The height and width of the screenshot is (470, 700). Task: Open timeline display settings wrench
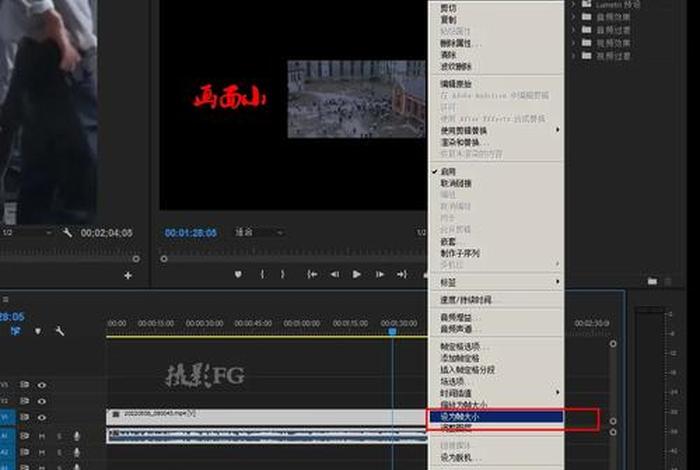[59, 331]
